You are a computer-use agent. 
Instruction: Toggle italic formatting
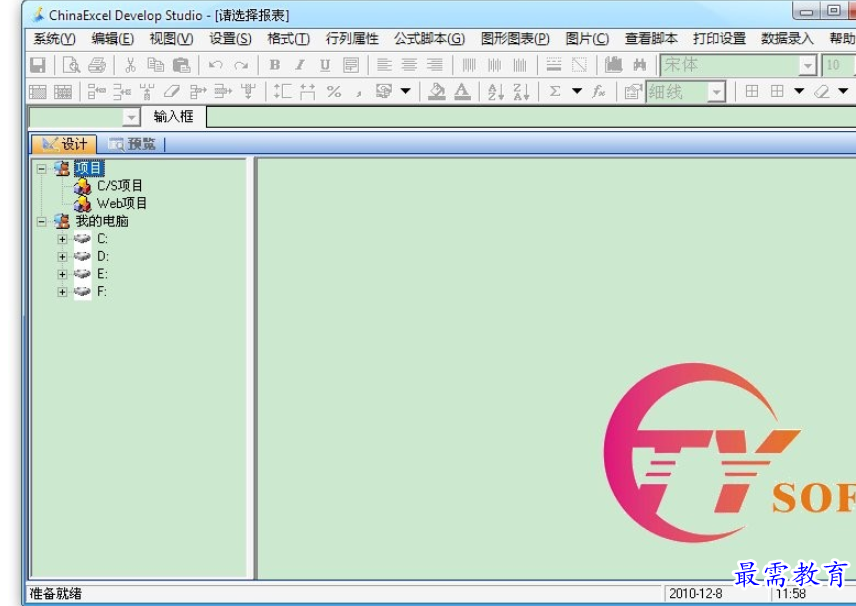coord(300,65)
